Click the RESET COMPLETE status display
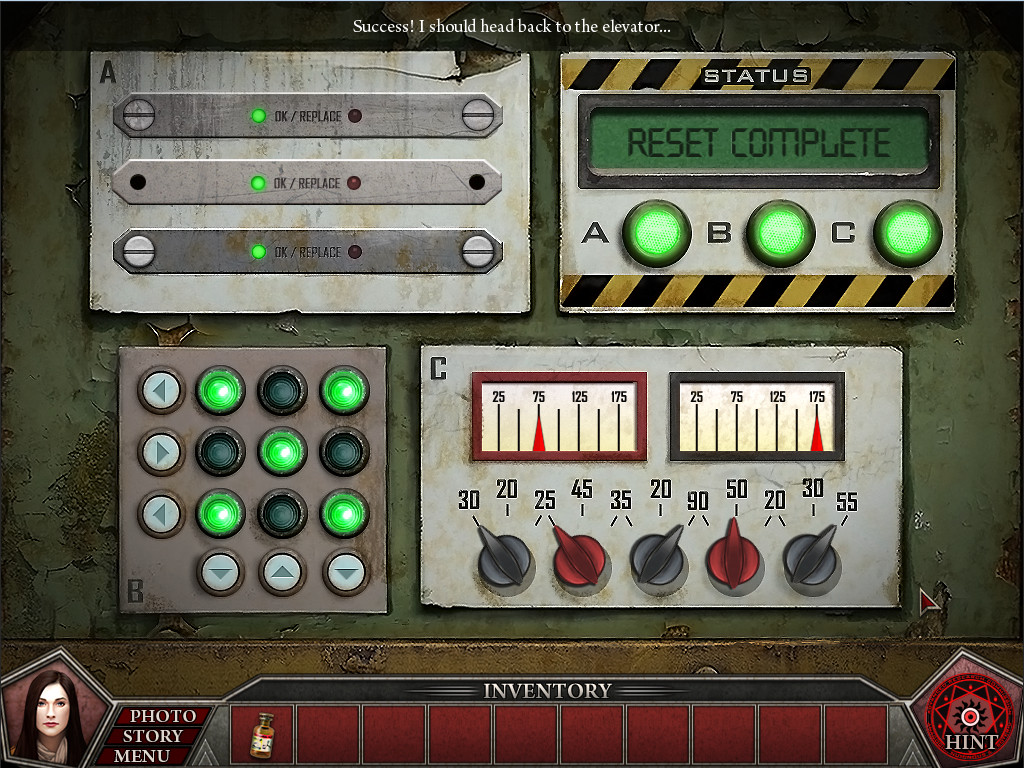Screen dimensions: 1024x768 point(757,143)
